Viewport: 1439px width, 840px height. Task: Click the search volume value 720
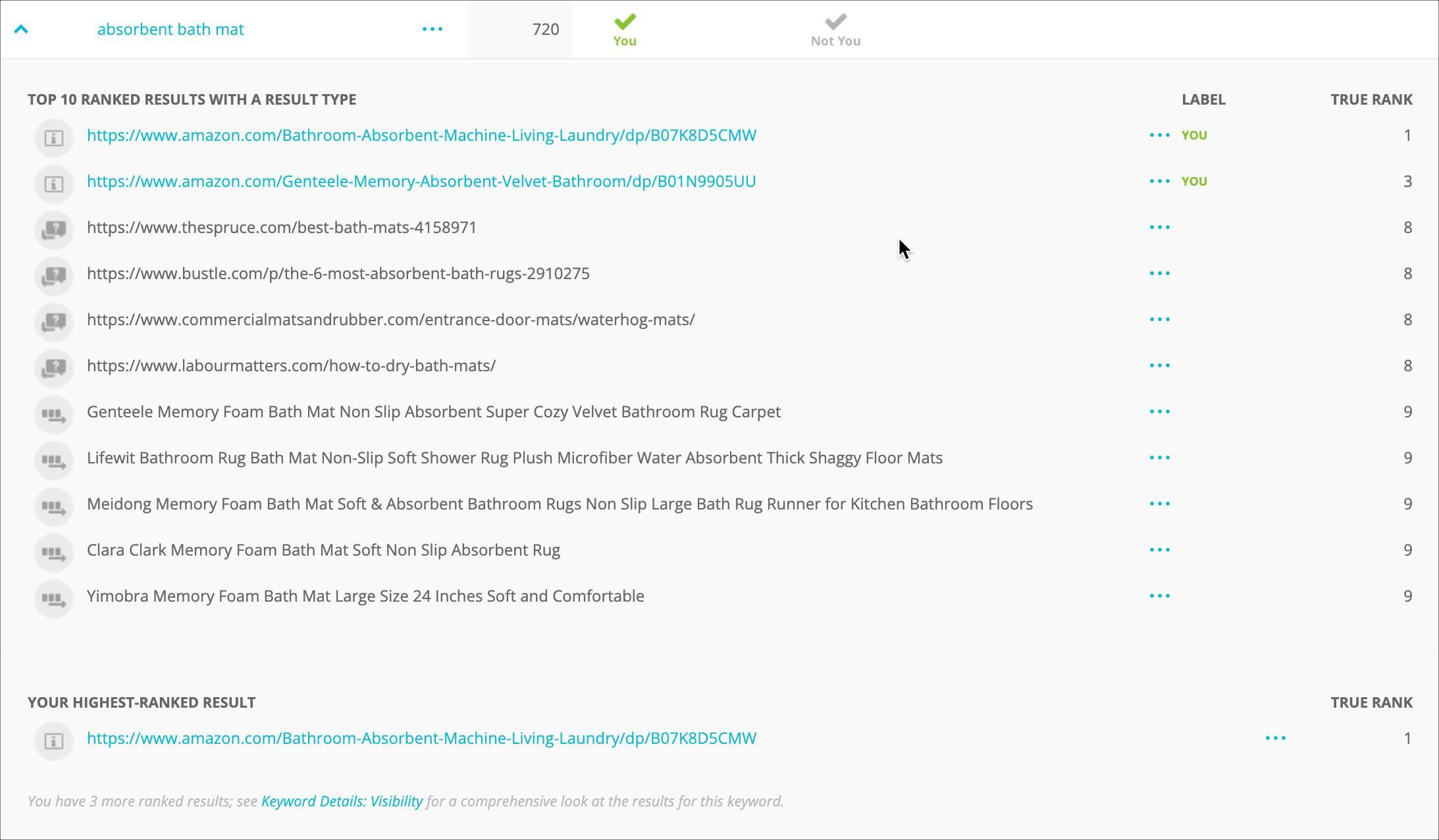pos(546,29)
